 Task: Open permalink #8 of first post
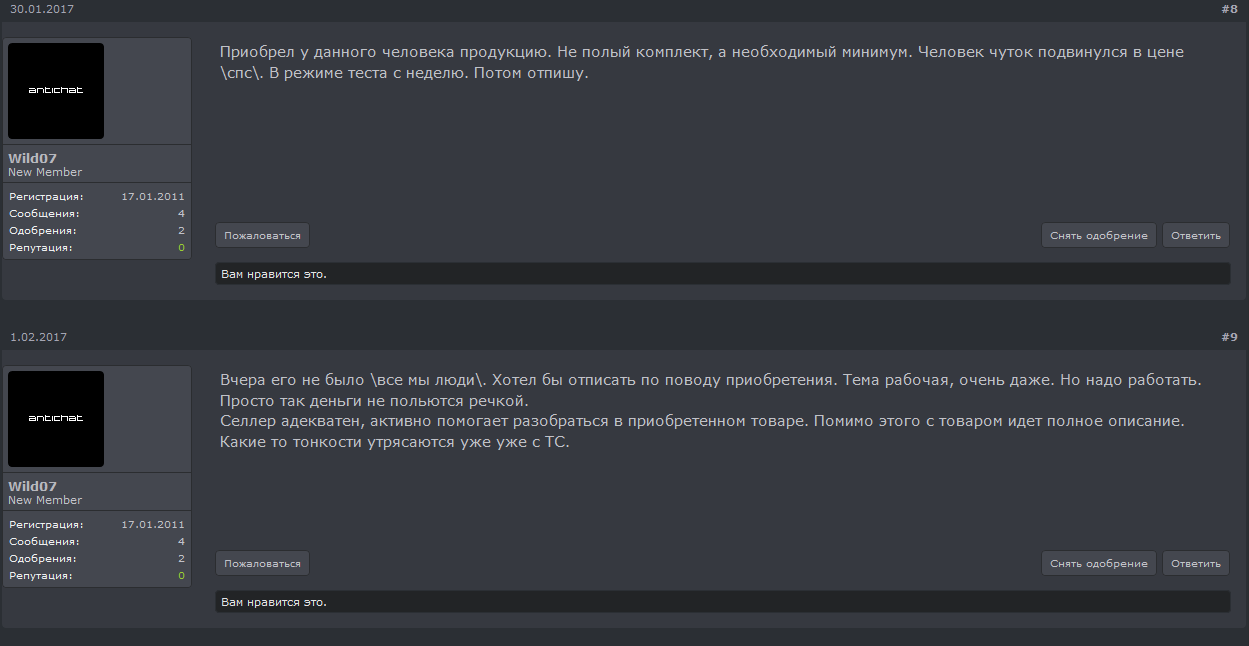(x=1229, y=9)
